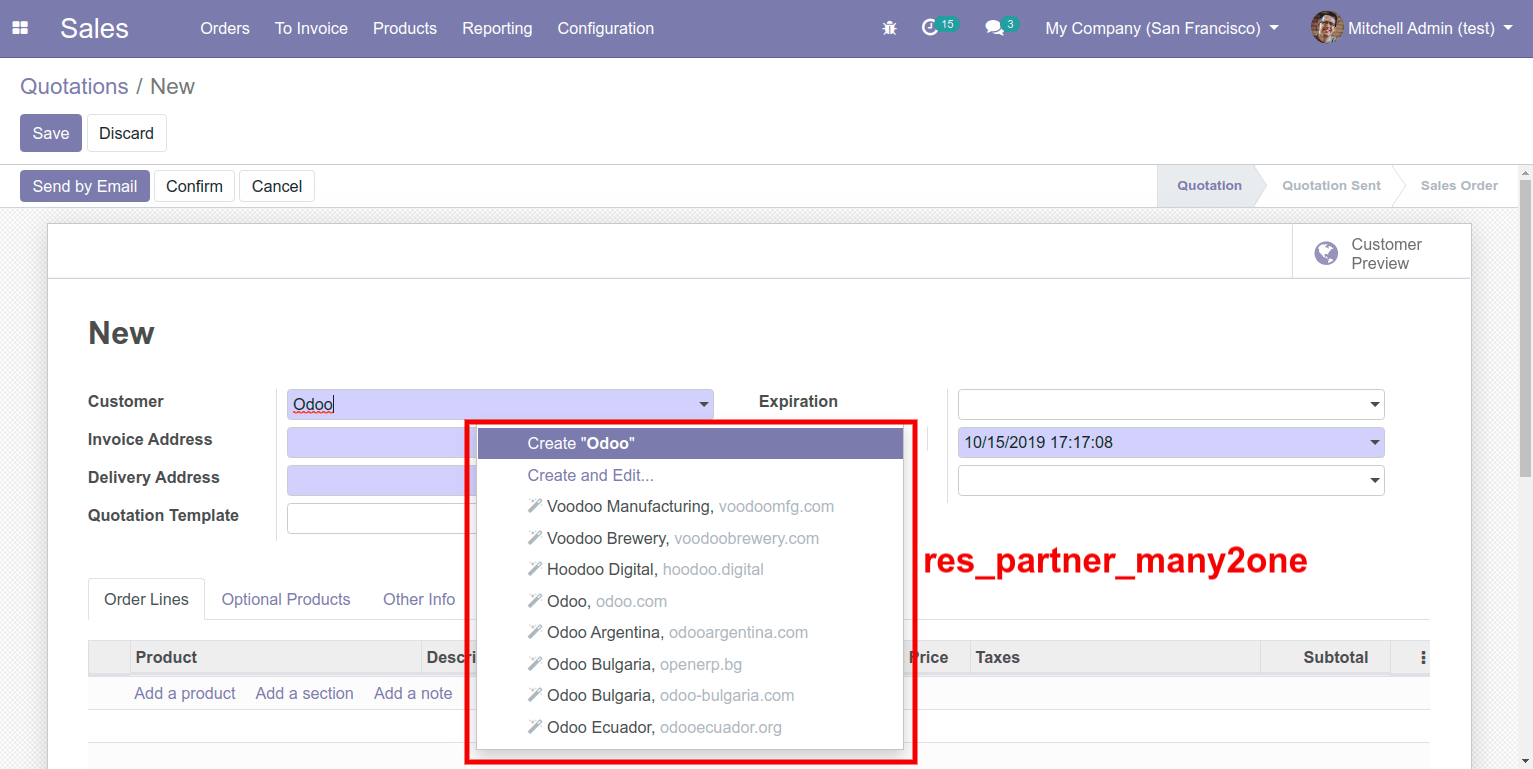1533x769 pixels.
Task: Open the To Invoice menu
Action: [311, 28]
